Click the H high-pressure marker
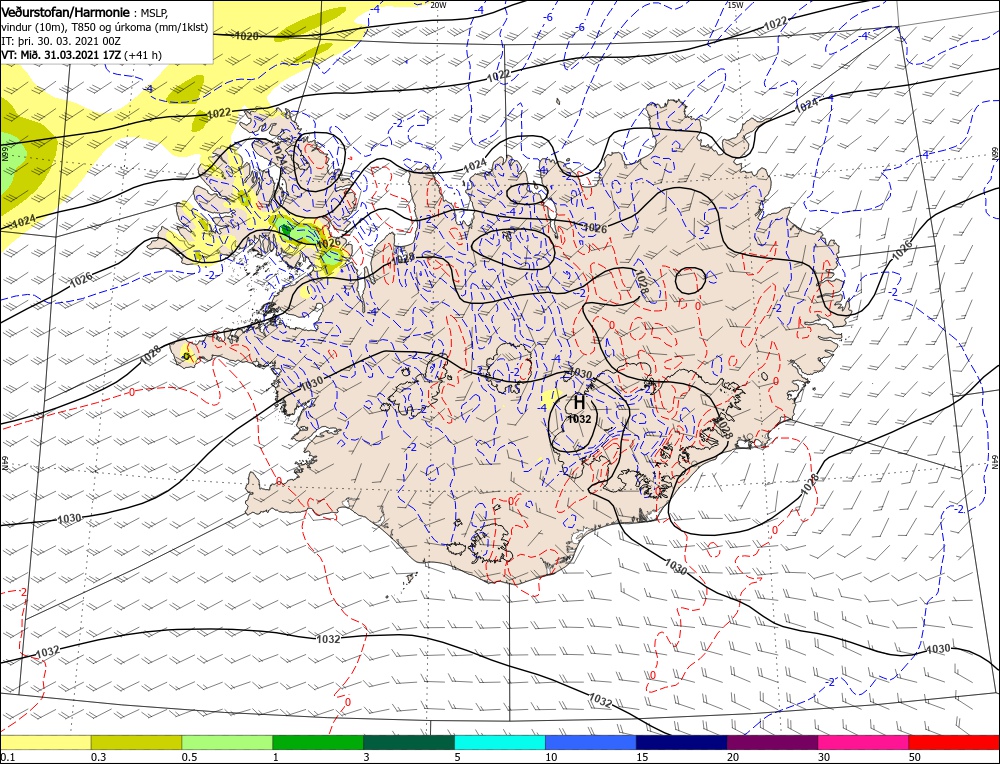 579,402
